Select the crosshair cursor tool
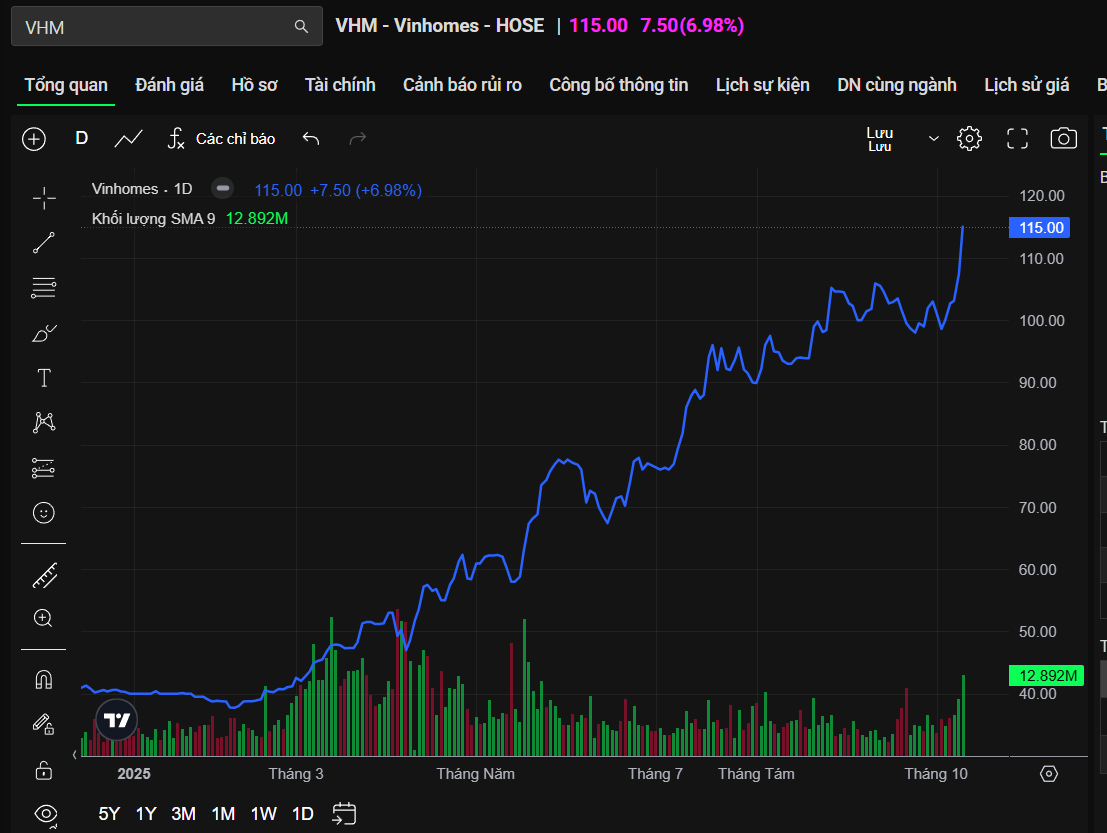Viewport: 1107px width, 833px height. 44,198
